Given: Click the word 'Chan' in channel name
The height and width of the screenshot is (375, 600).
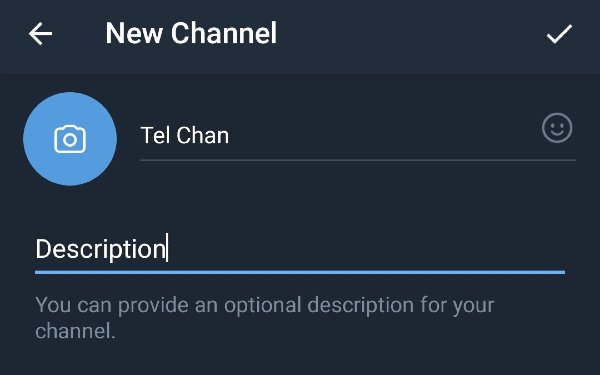Looking at the screenshot, I should click(x=202, y=135).
